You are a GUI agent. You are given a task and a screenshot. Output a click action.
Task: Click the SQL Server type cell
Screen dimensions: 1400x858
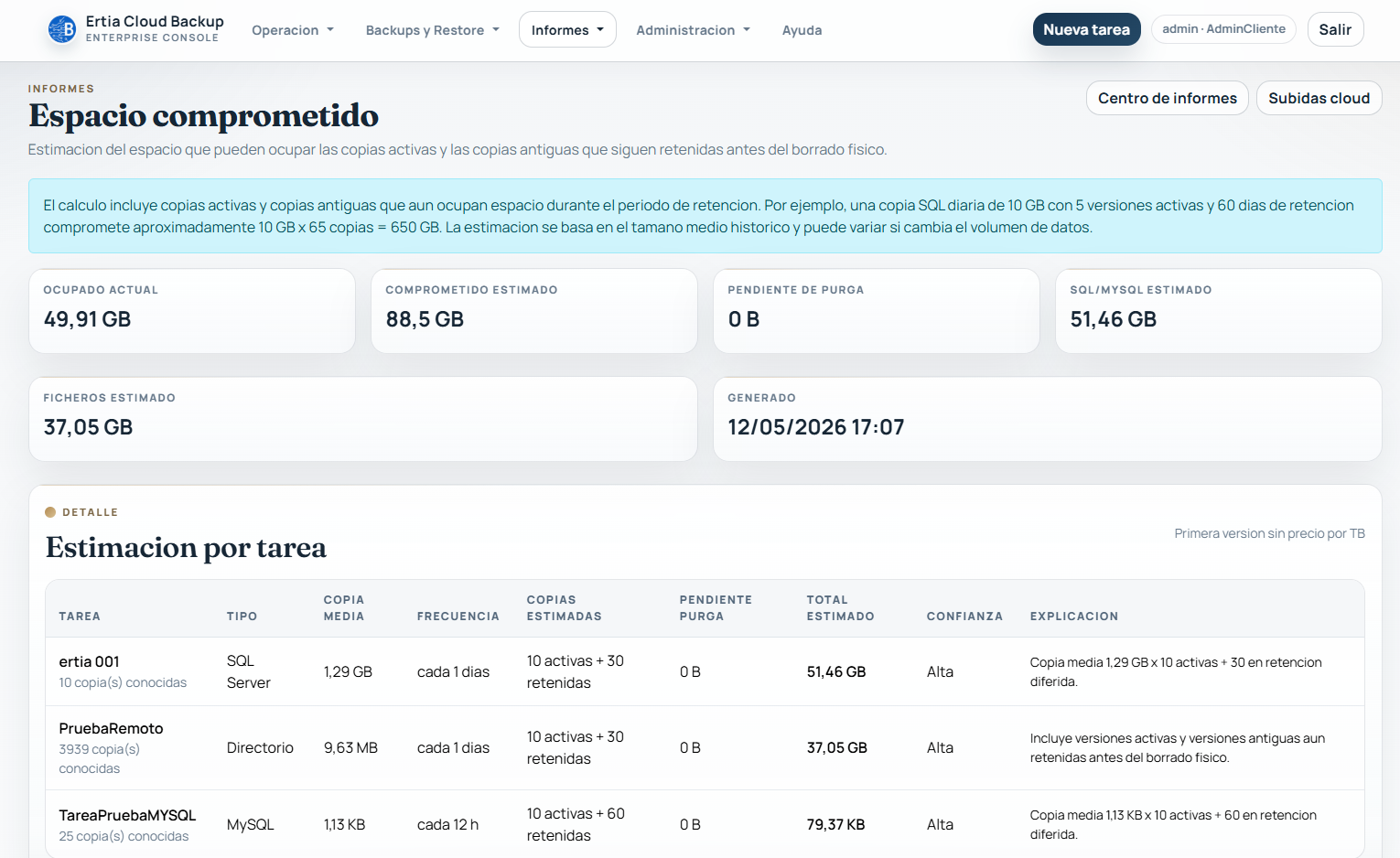(x=249, y=671)
